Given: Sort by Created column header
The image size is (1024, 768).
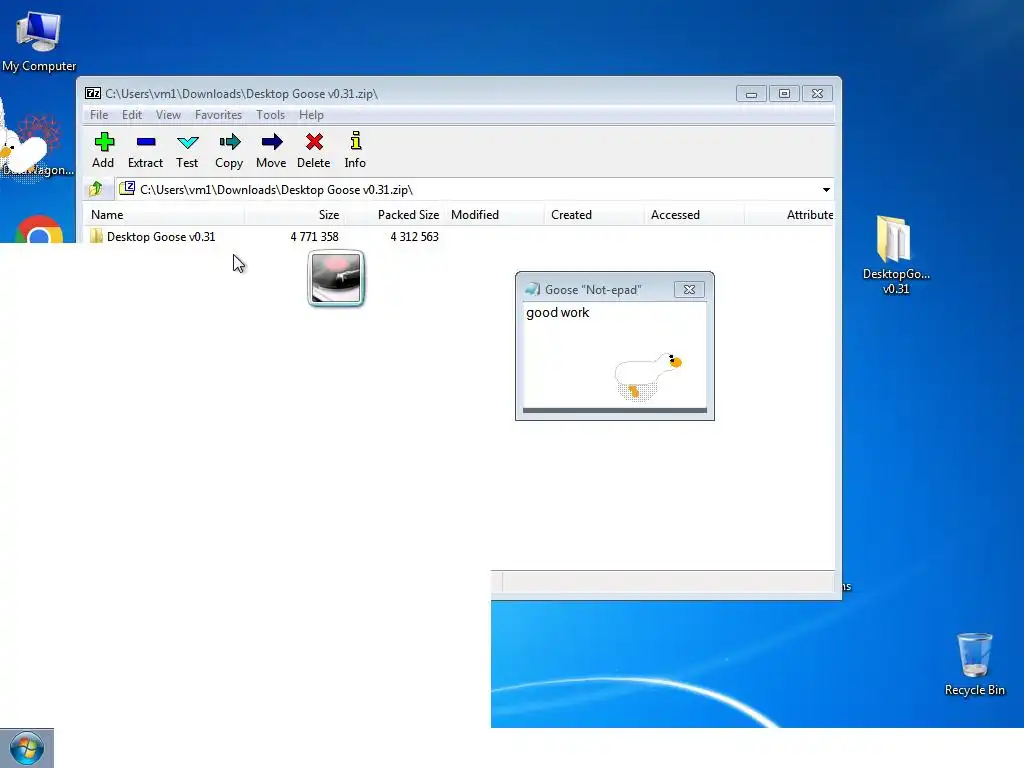Looking at the screenshot, I should [594, 215].
